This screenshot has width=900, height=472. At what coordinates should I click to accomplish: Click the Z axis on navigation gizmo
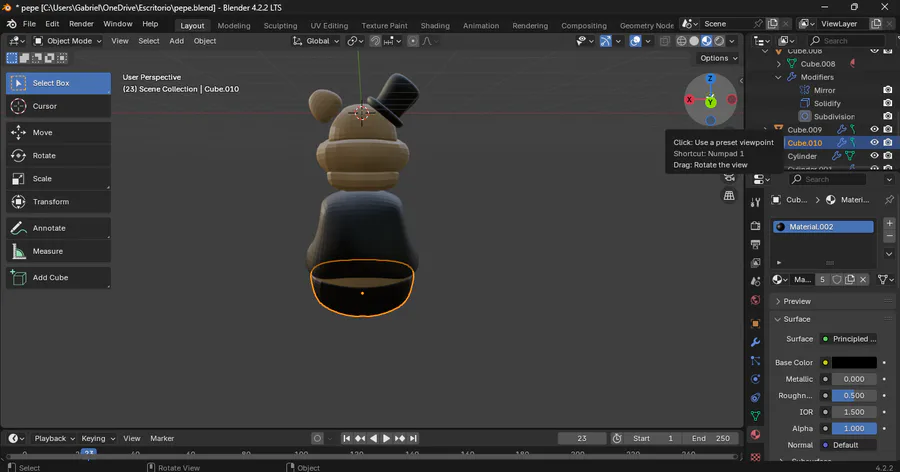pos(710,79)
